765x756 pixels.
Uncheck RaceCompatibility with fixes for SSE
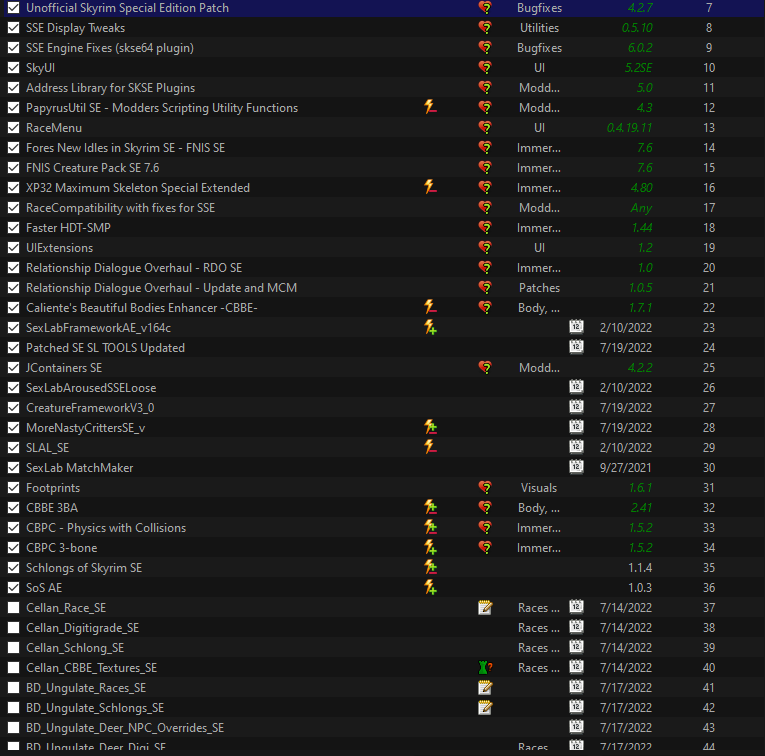click(14, 207)
